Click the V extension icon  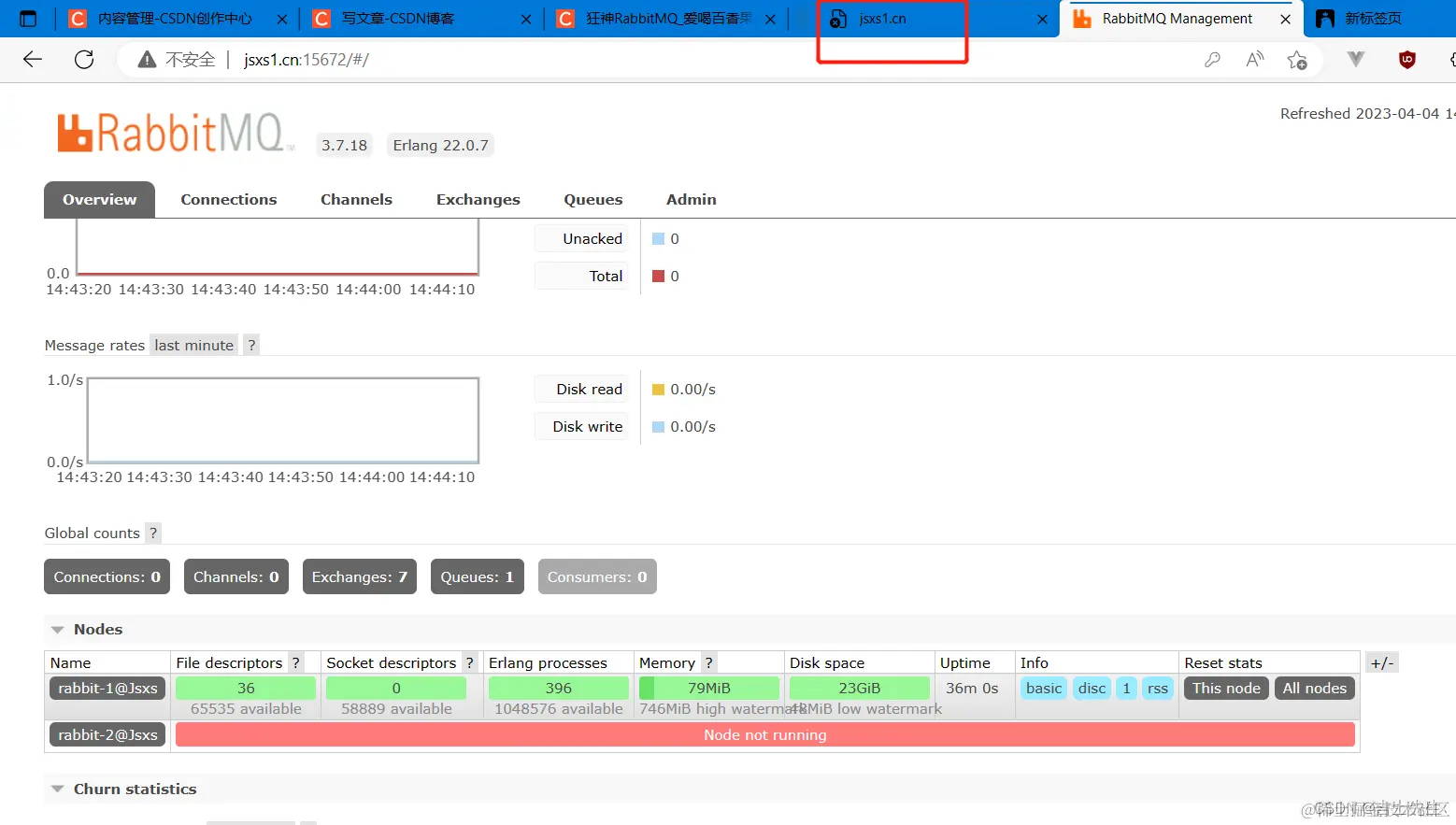point(1356,60)
